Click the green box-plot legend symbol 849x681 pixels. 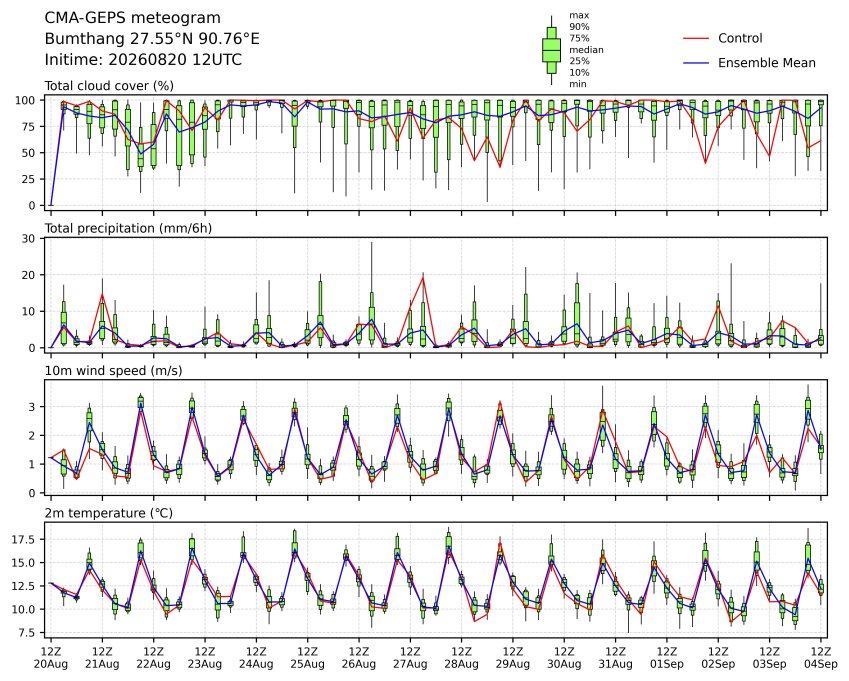point(551,50)
